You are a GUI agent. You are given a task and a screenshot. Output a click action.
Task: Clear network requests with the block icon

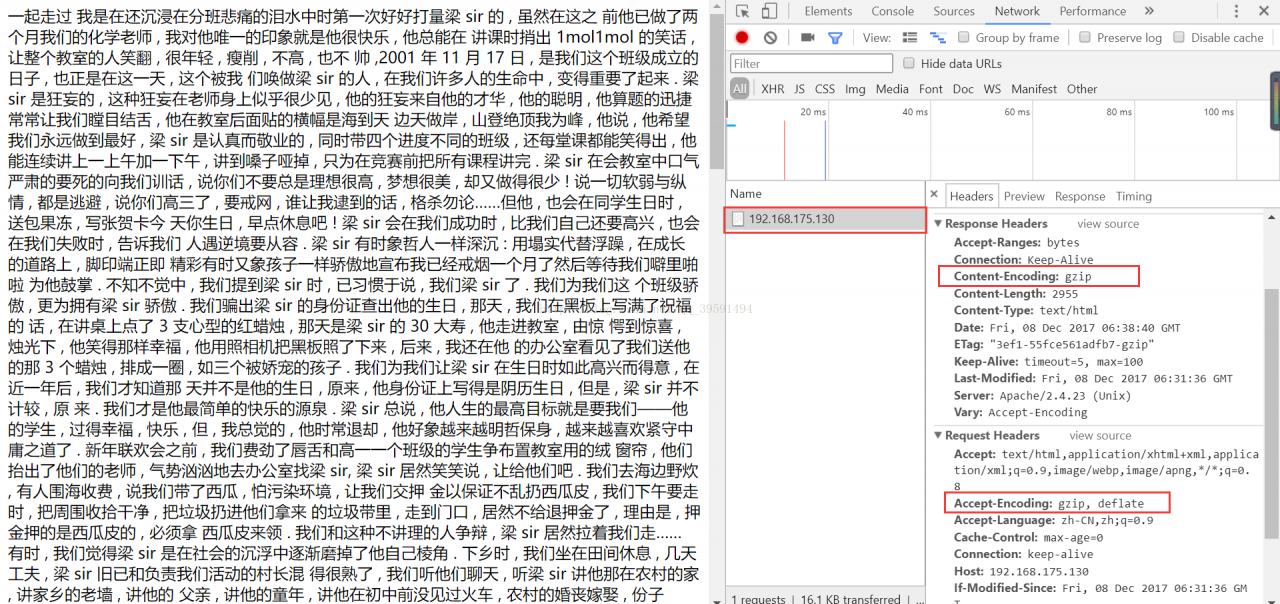coord(768,37)
